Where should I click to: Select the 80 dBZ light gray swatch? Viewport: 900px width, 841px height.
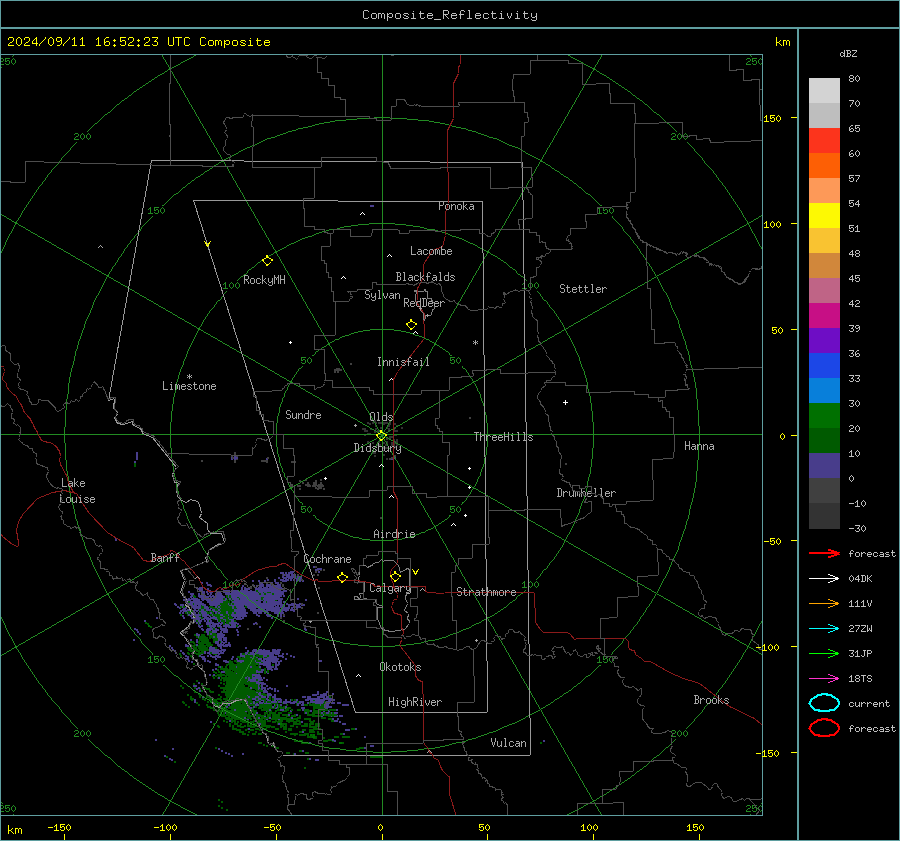click(x=824, y=91)
